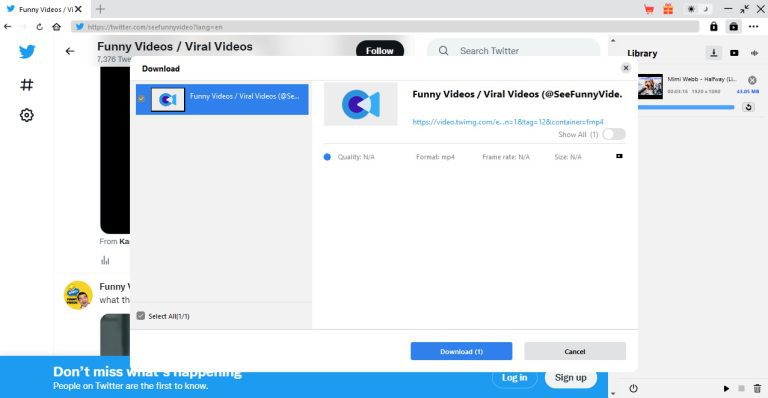The width and height of the screenshot is (768, 398).
Task: Click the page scrollbar up arrow
Action: tap(613, 41)
